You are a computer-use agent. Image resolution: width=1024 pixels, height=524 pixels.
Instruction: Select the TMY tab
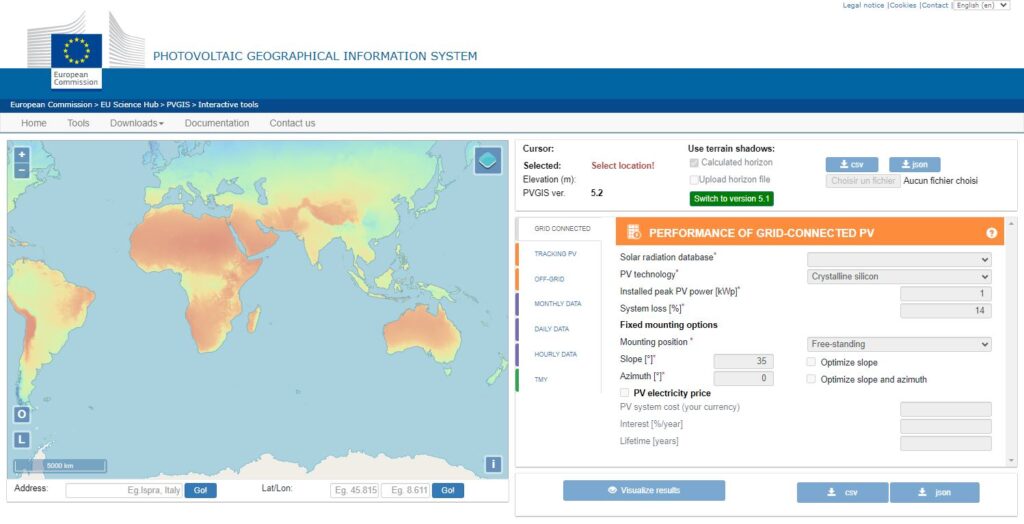[541, 380]
